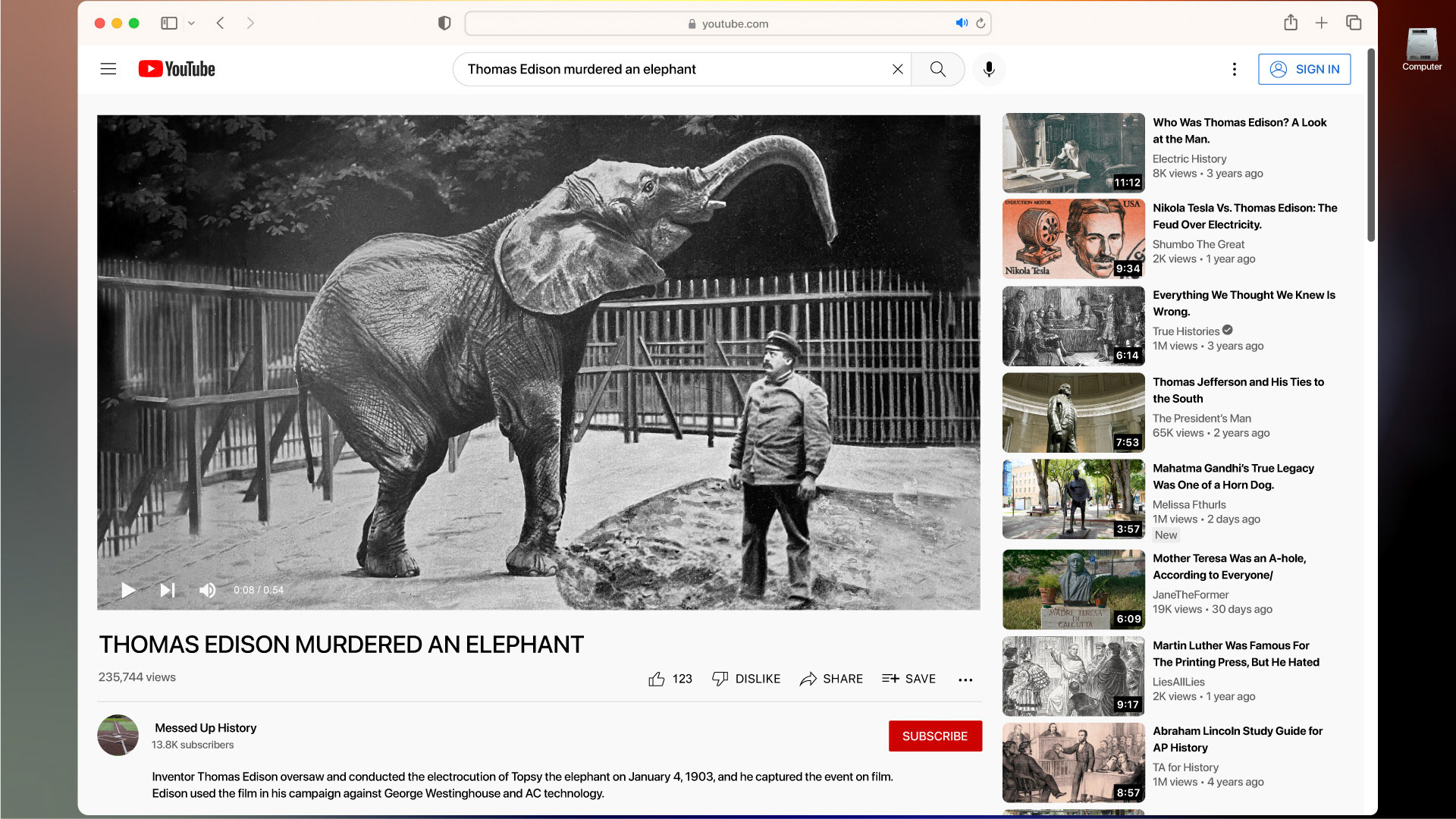Screen dimensions: 1456x819
Task: Open the JaneTheFormer channel
Action: pos(1191,595)
